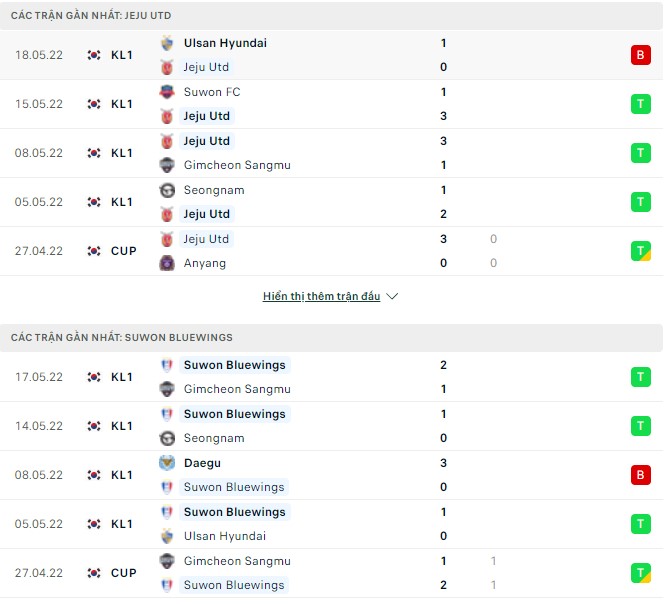The height and width of the screenshot is (604, 667).
Task: Open Ulsan Hyundai team name link, 18.05.22 match
Action: [x=225, y=43]
